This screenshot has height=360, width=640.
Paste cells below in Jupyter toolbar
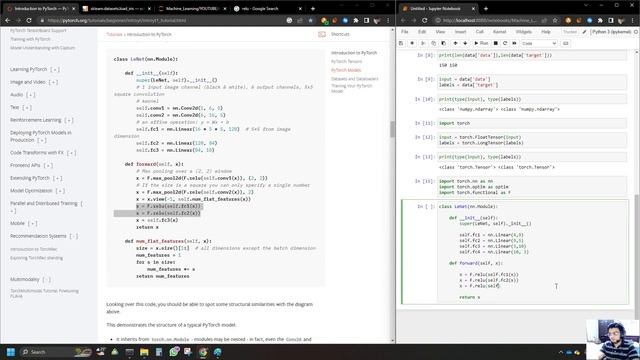[x=444, y=43]
